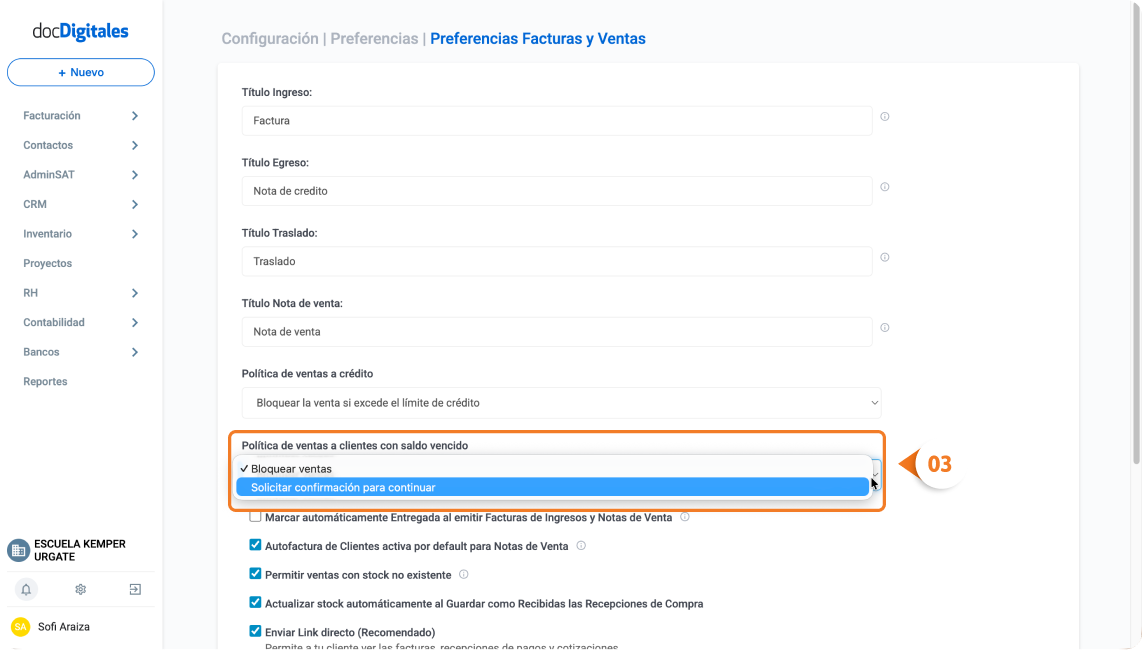Click the info icon beside Título Egreso
Screen dimensions: 1142x650
885,187
